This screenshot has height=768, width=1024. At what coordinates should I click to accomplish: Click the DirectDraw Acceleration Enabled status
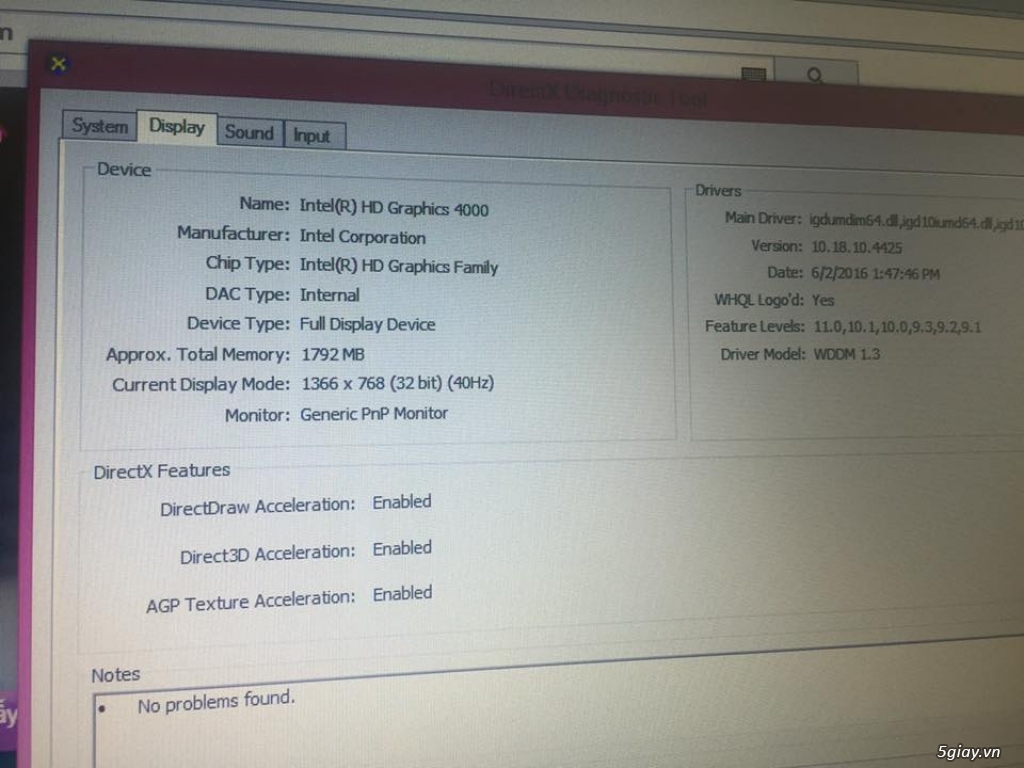click(x=402, y=502)
